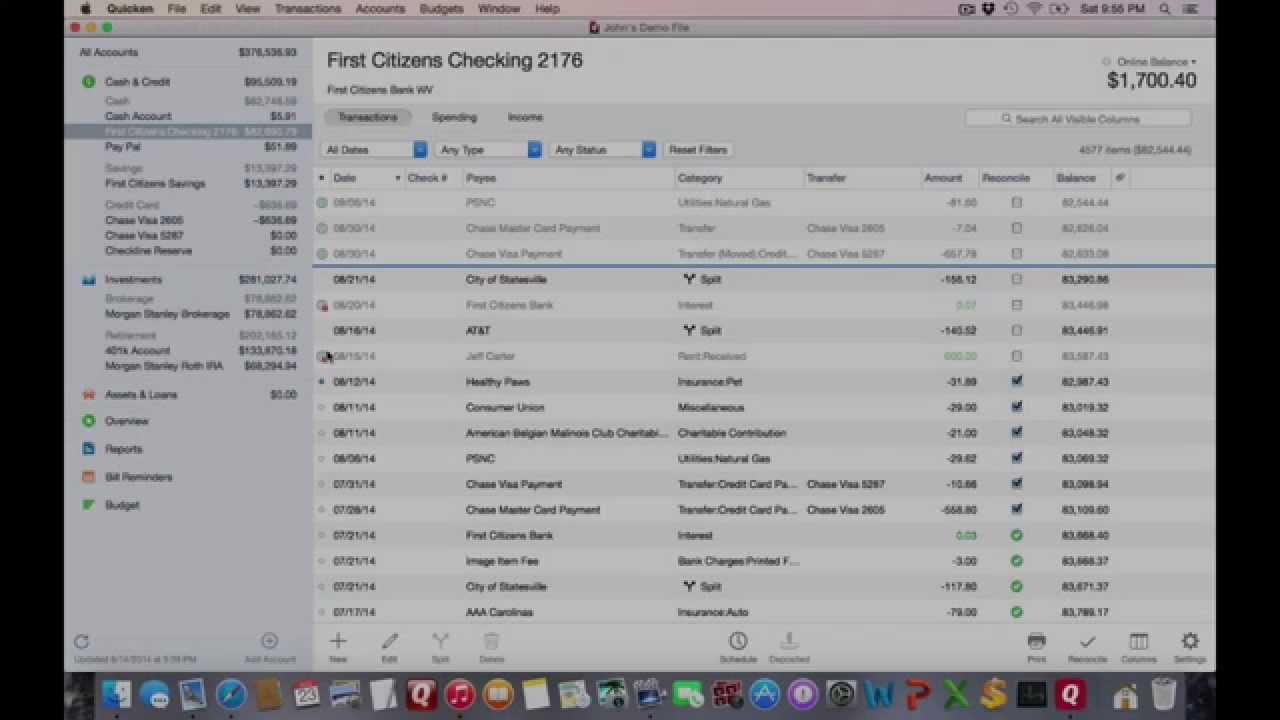The height and width of the screenshot is (720, 1280).
Task: Open the Online Balance dropdown
Action: [x=1156, y=62]
